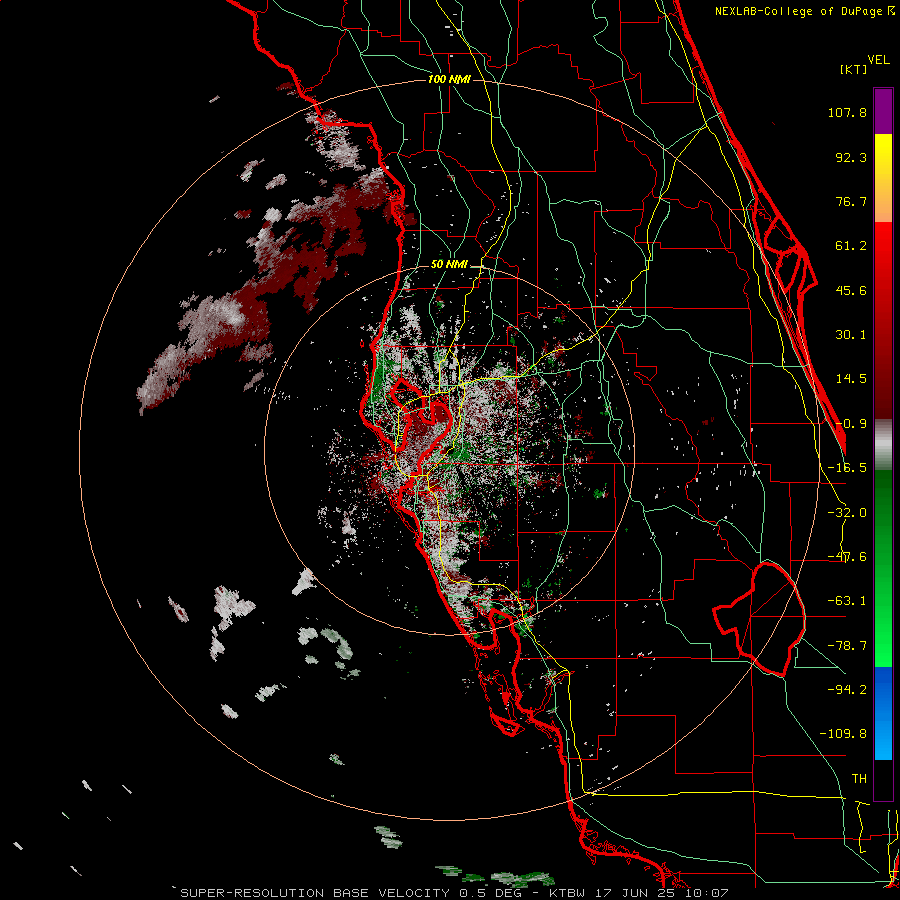The image size is (900, 900).
Task: Click the 61.2 velocity scale value
Action: coord(851,246)
